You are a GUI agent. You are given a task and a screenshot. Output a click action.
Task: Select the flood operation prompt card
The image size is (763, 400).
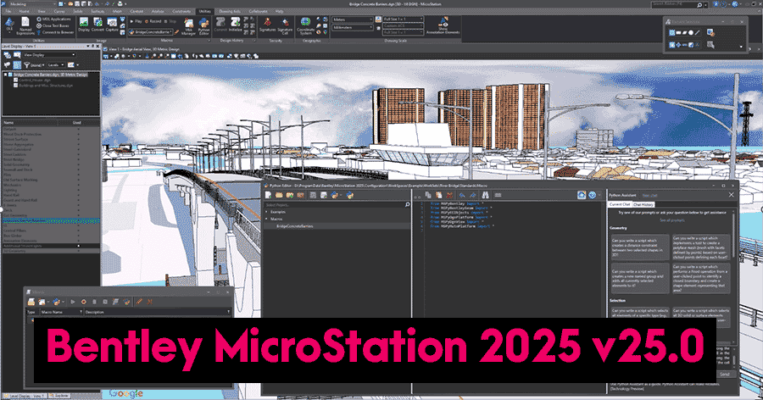[x=701, y=278]
